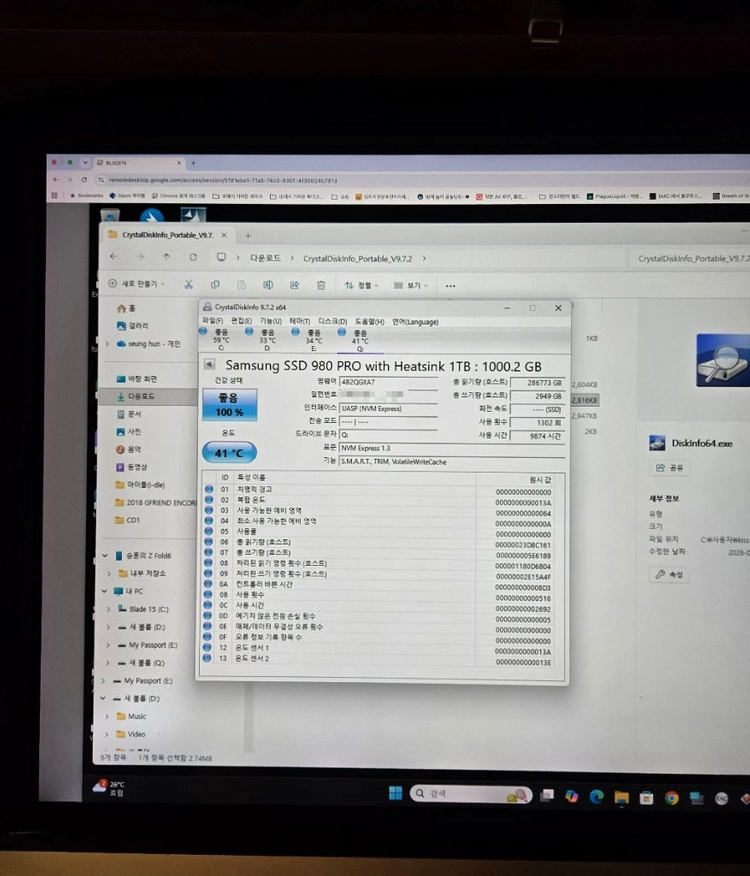The image size is (750, 876).
Task: Refresh the Explorer folder view
Action: point(193,257)
